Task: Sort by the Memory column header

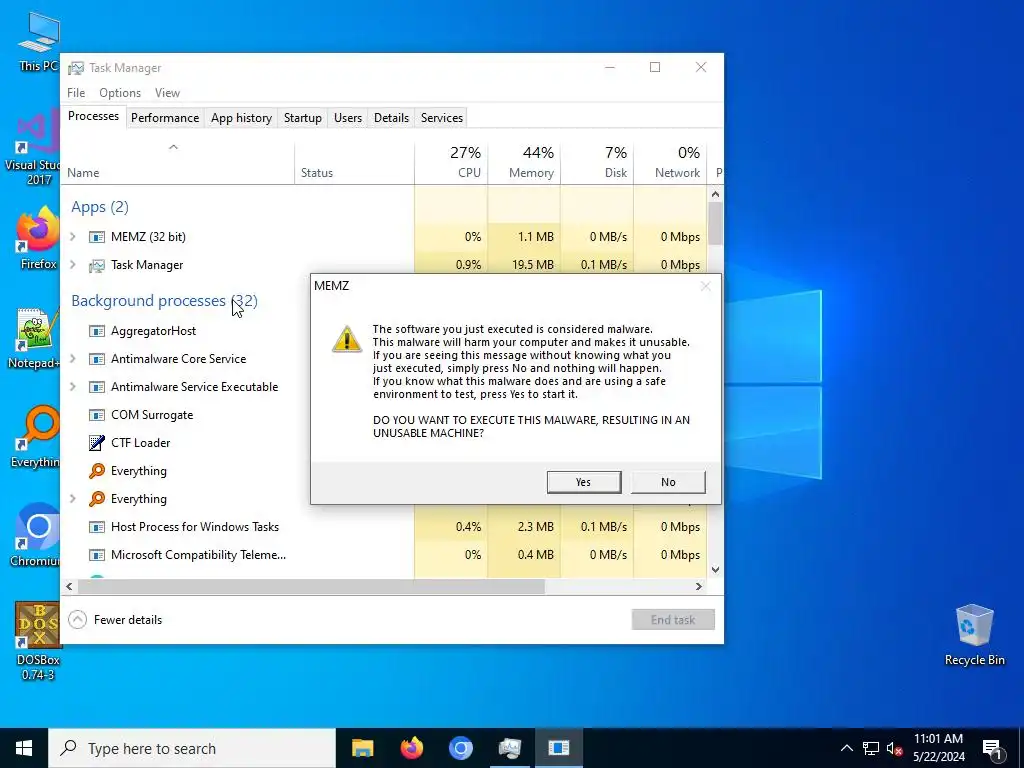Action: coord(524,163)
